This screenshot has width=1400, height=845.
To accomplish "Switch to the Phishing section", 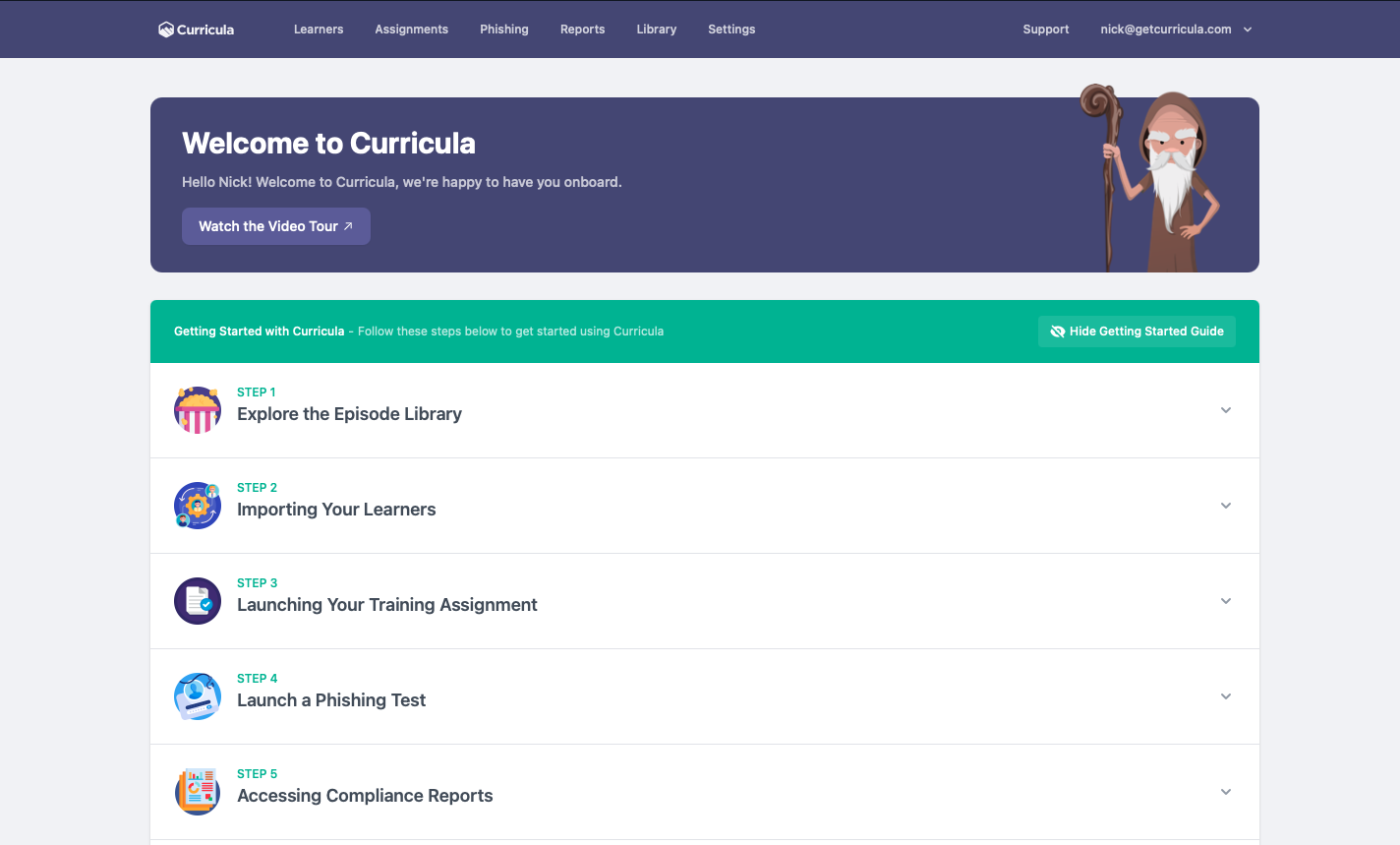I will 504,29.
